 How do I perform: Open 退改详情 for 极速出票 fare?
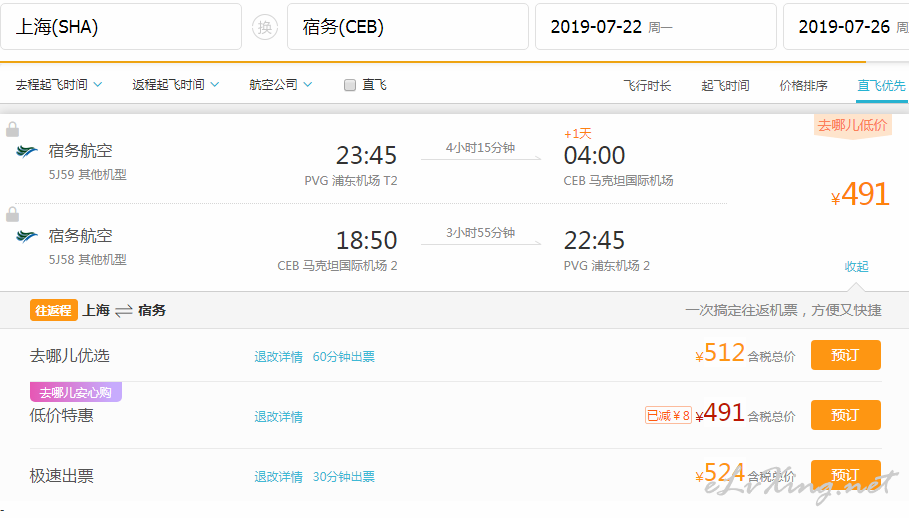pyautogui.click(x=278, y=477)
